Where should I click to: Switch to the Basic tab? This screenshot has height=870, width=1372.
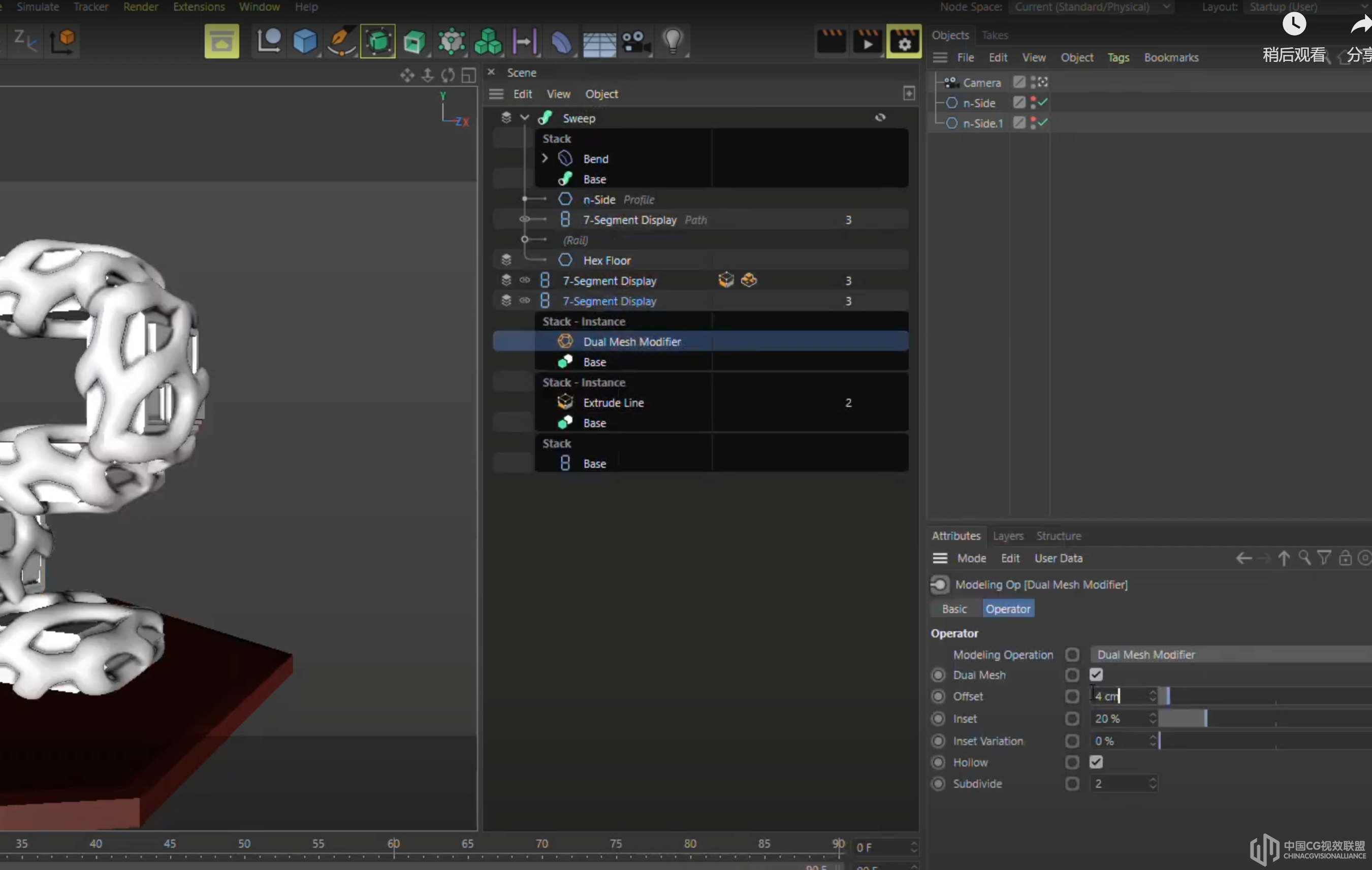pos(954,609)
